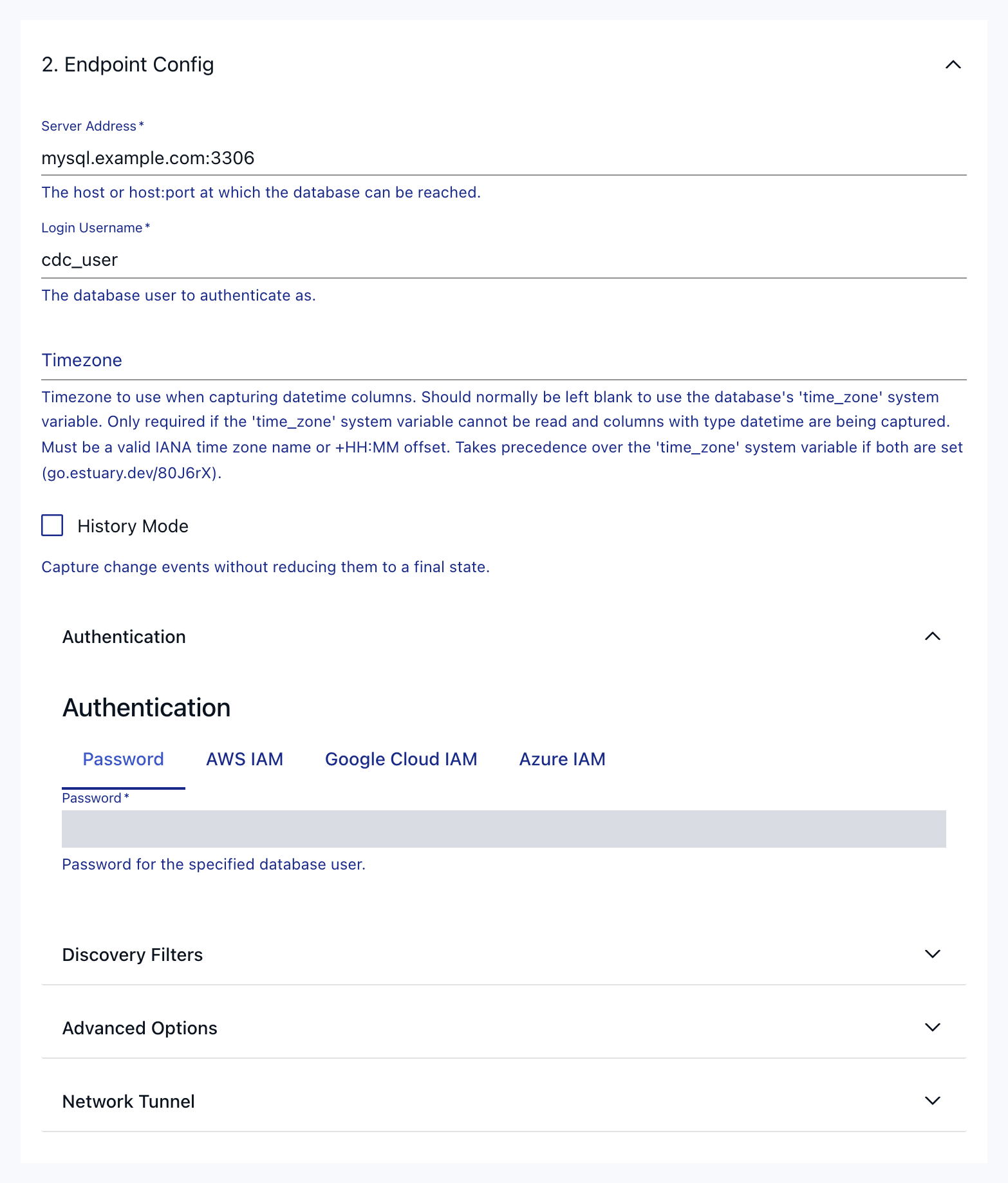Click the Password input field
This screenshot has height=1183, width=1008.
point(504,828)
